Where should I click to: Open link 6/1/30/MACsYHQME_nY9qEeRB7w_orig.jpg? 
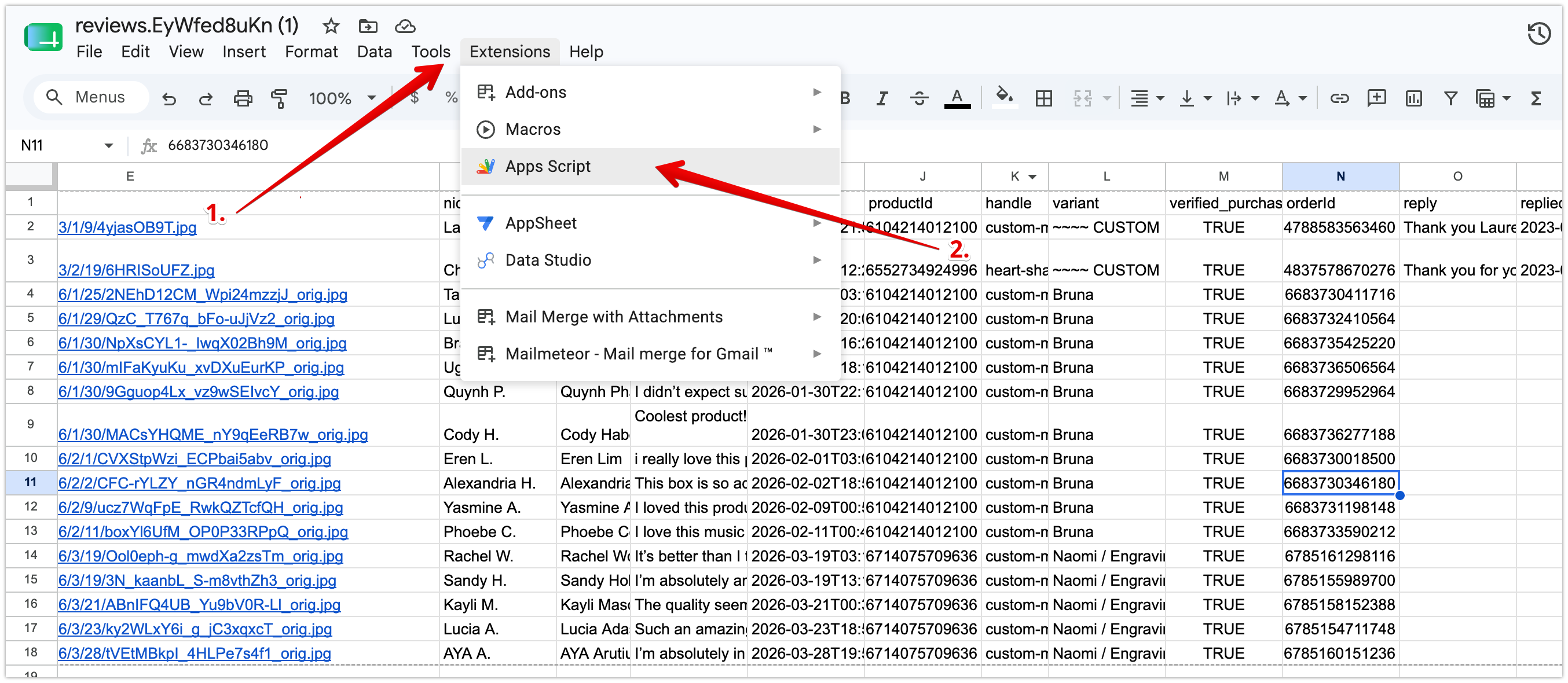pos(213,435)
